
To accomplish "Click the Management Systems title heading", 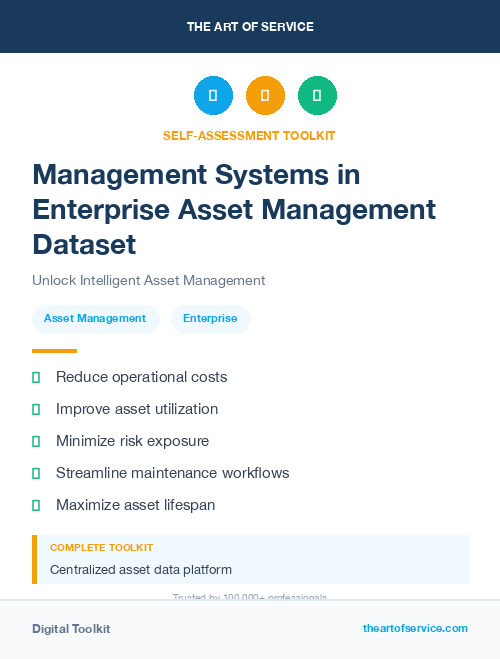I will (234, 209).
